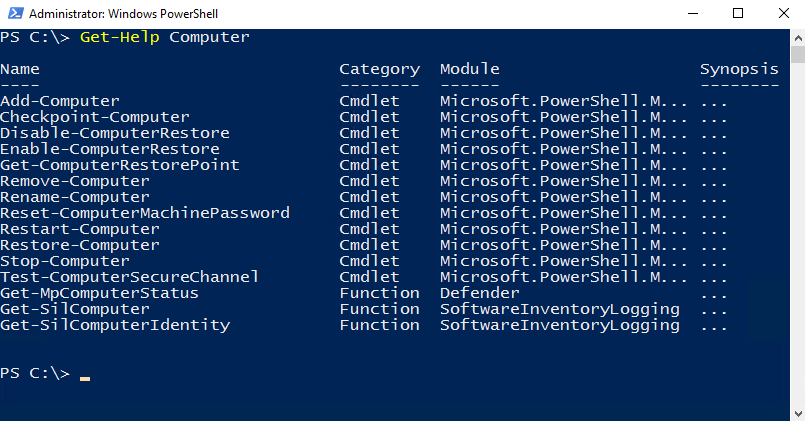Click the Administrator: Windows PowerShell title text
Viewport: 805px width, 421px height.
point(123,14)
